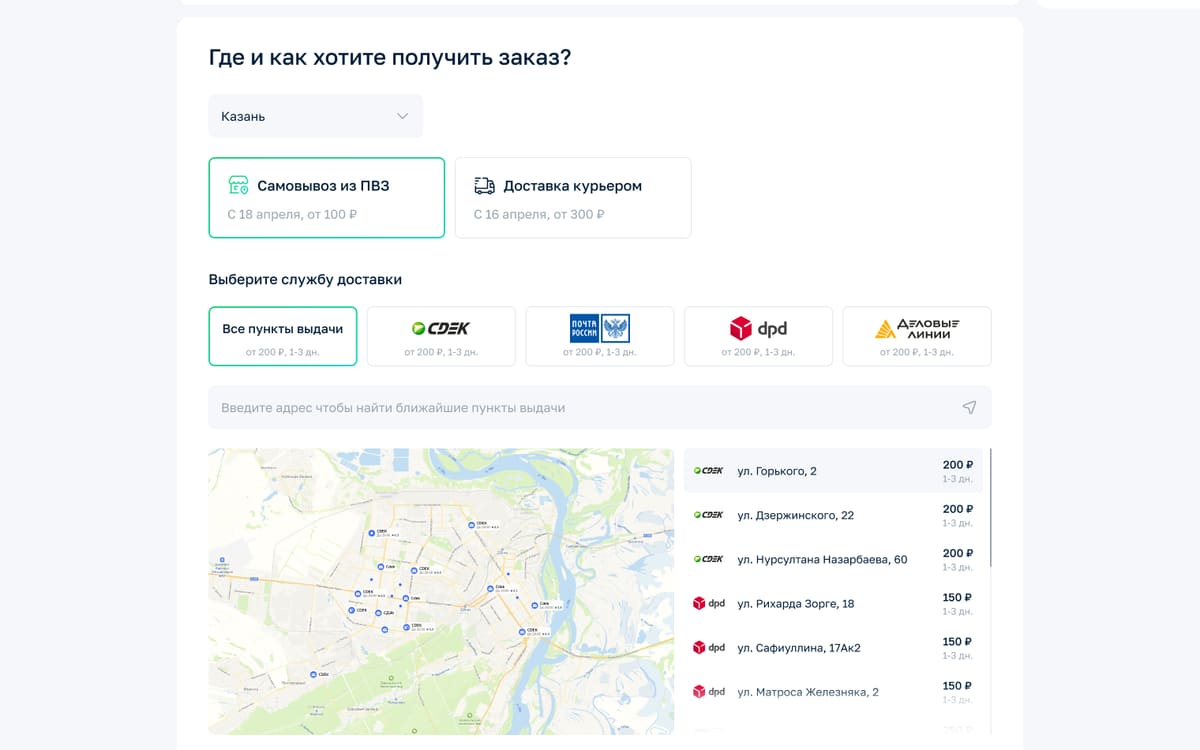Click the geolocation arrow icon in the address field
Viewport: 1200px width, 750px height.
coord(969,408)
